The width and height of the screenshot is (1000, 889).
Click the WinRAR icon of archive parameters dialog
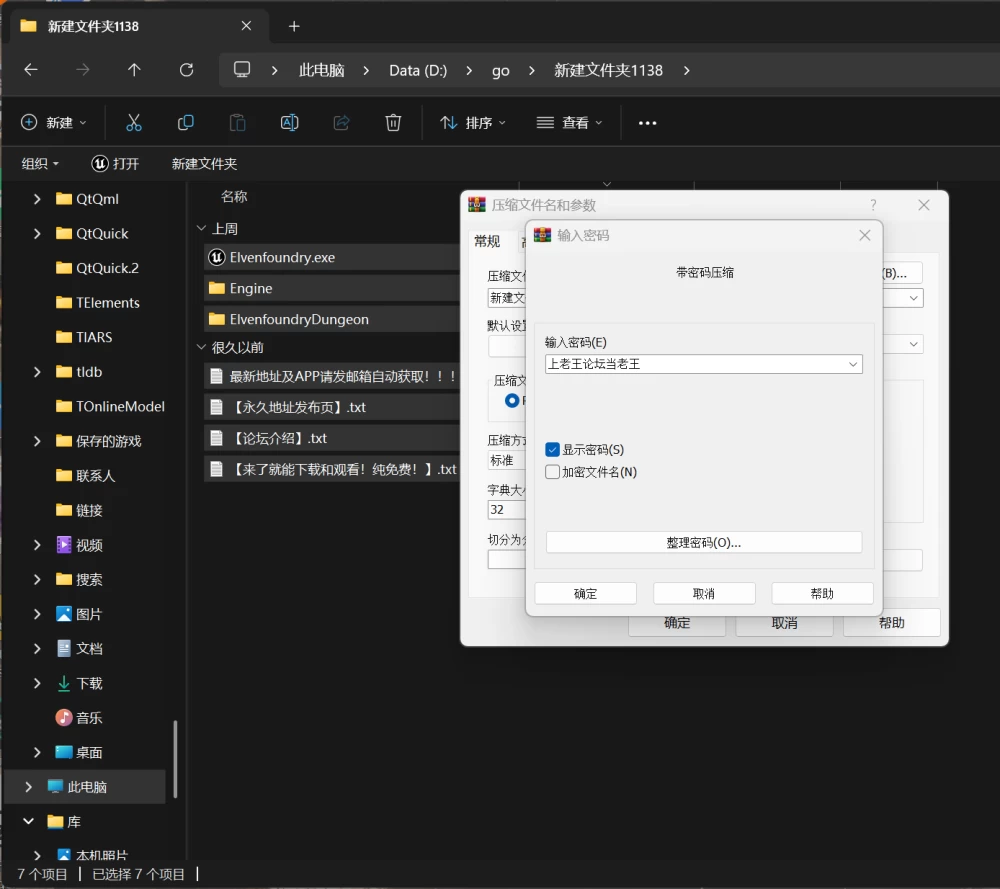pos(477,205)
